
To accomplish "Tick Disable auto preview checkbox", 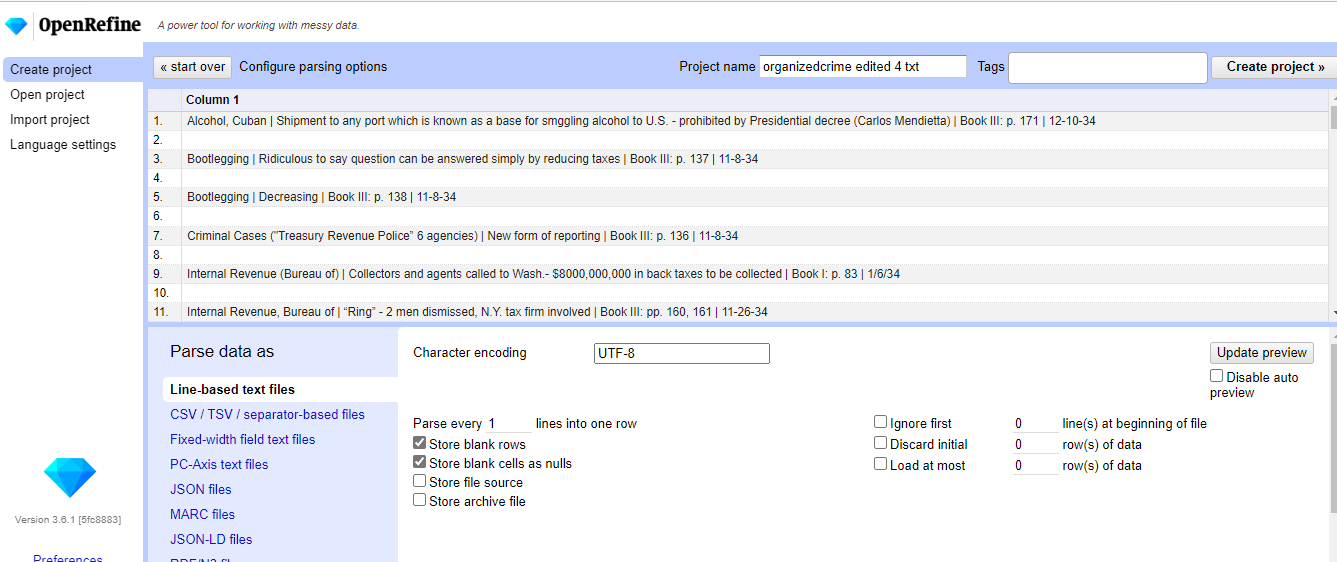I will click(1217, 376).
